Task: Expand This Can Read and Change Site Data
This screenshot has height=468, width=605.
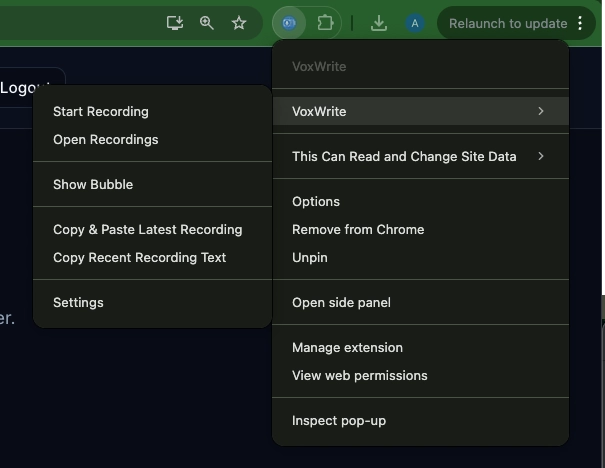Action: (x=421, y=156)
